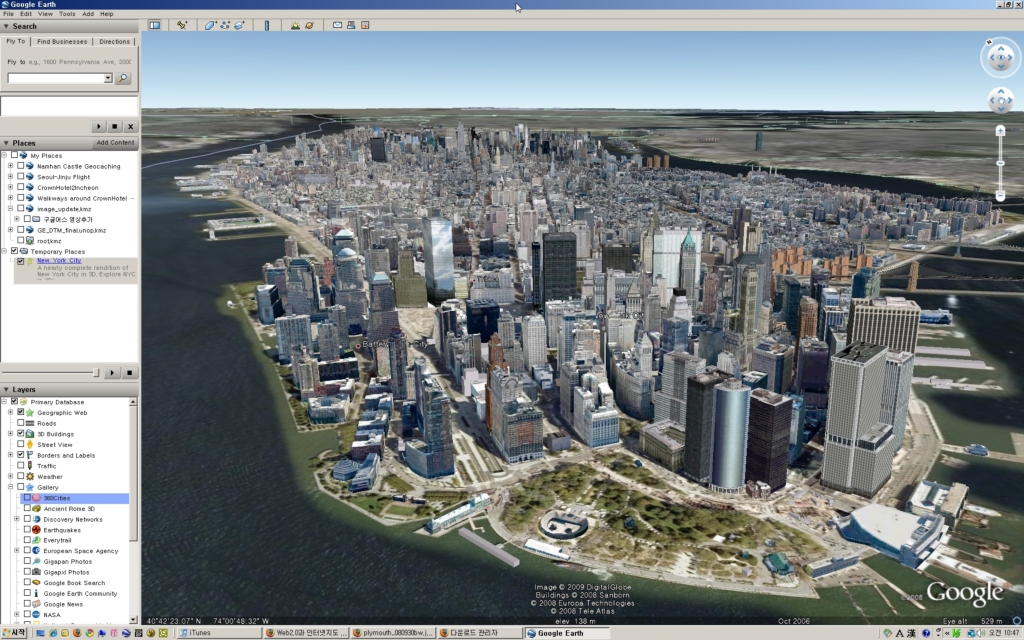Viewport: 1024px width, 640px height.
Task: Click the Street View pegman layer icon
Action: coord(30,445)
